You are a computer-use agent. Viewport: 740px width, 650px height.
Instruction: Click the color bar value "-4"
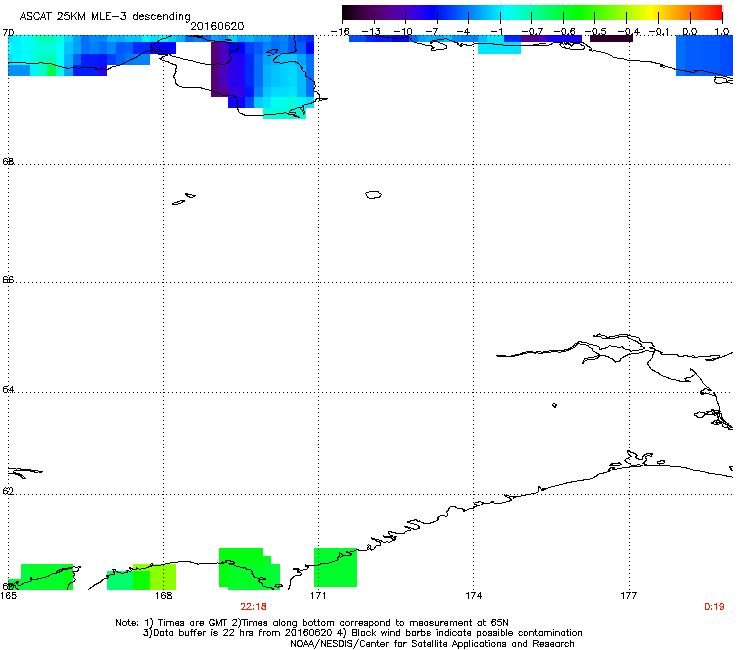pos(465,32)
